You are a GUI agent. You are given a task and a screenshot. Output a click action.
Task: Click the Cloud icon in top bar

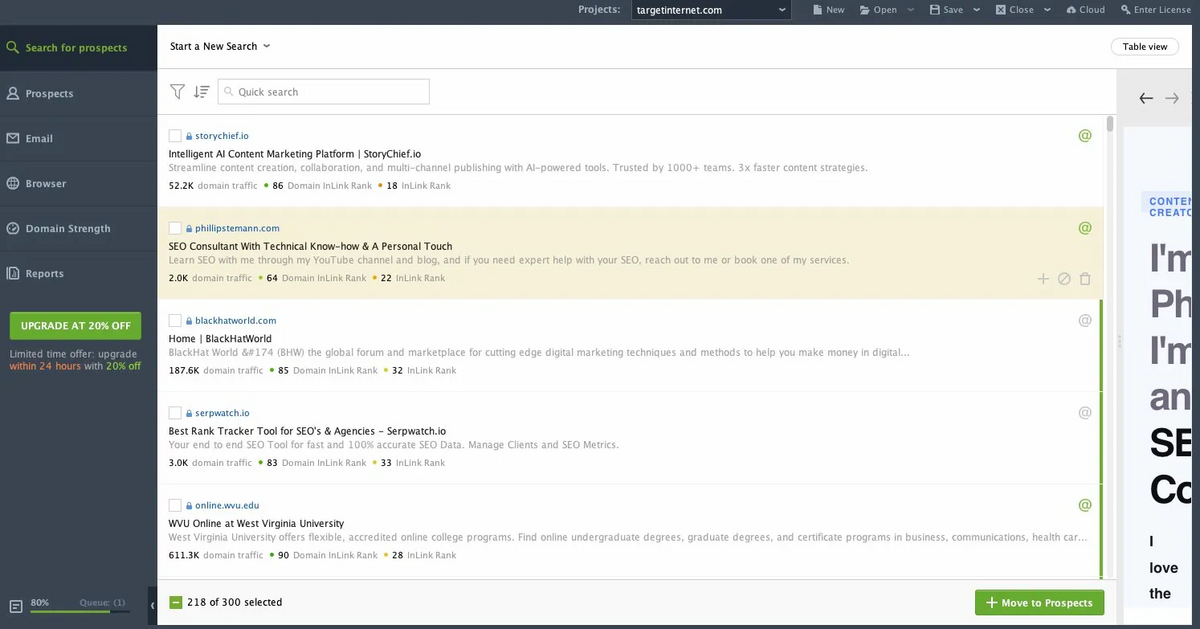(1071, 10)
